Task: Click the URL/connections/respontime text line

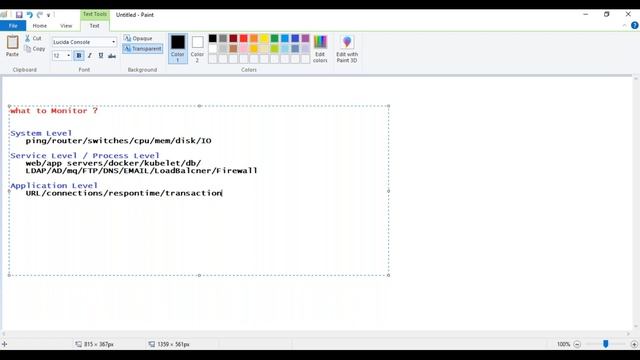Action: [124, 193]
